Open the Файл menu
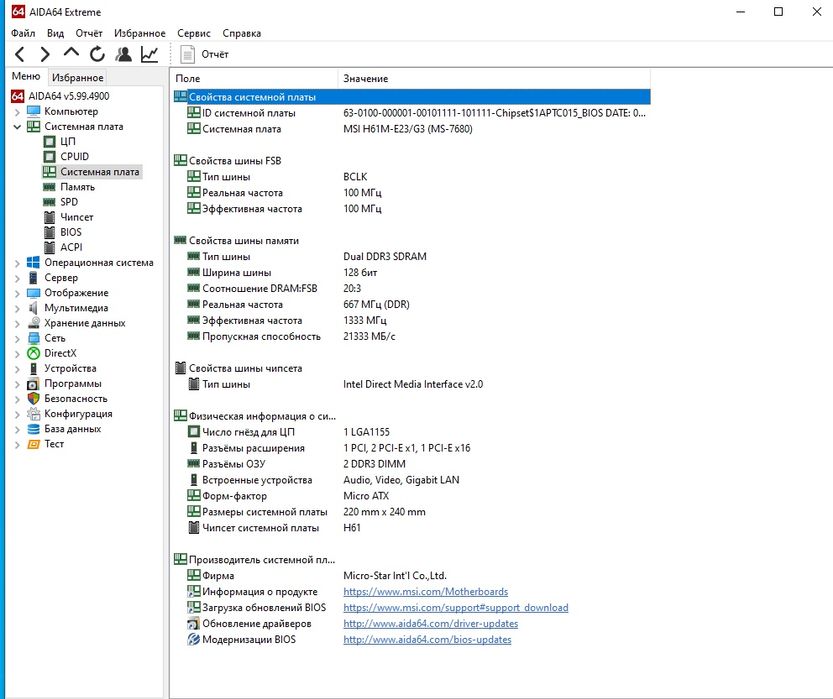This screenshot has height=699, width=833. coord(23,33)
